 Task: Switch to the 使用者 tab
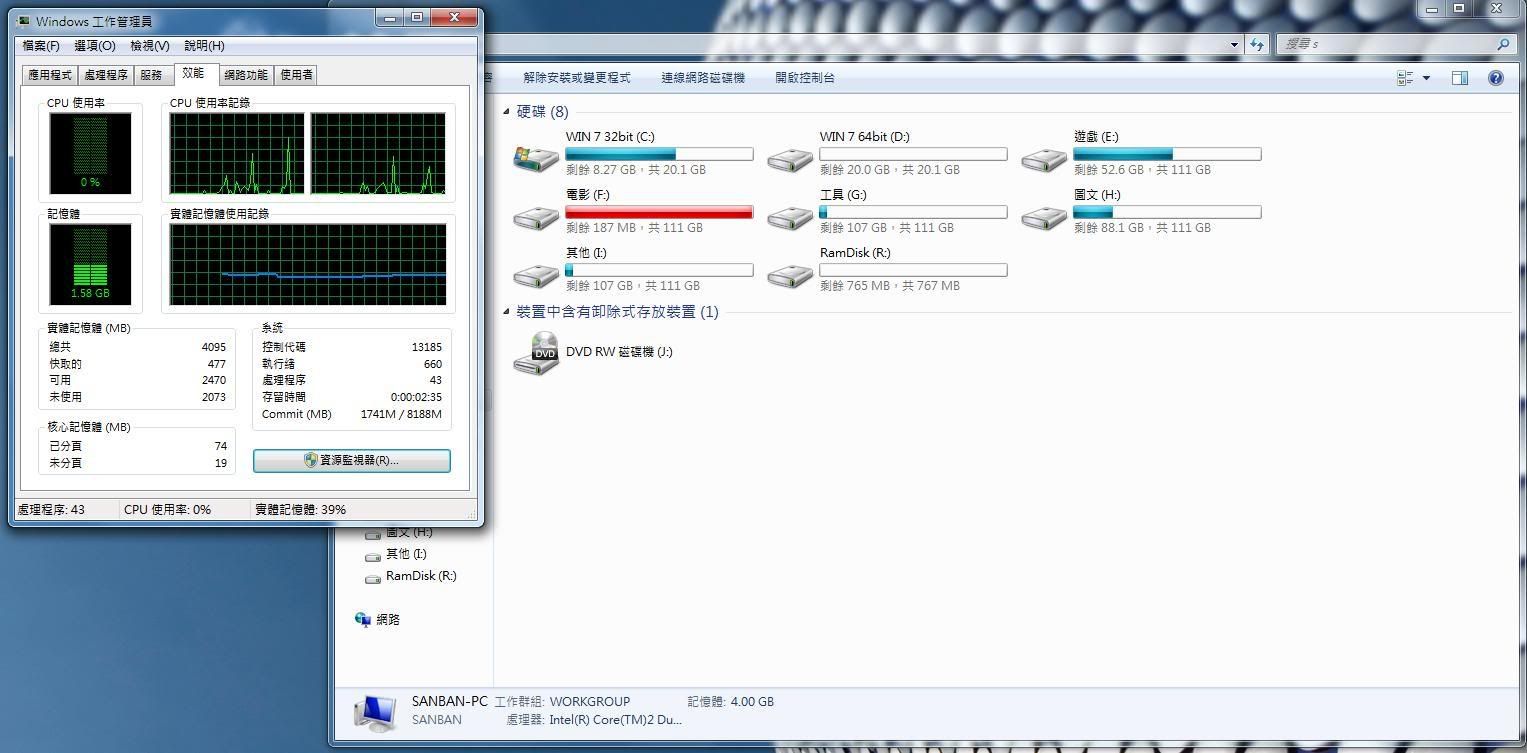(x=296, y=75)
